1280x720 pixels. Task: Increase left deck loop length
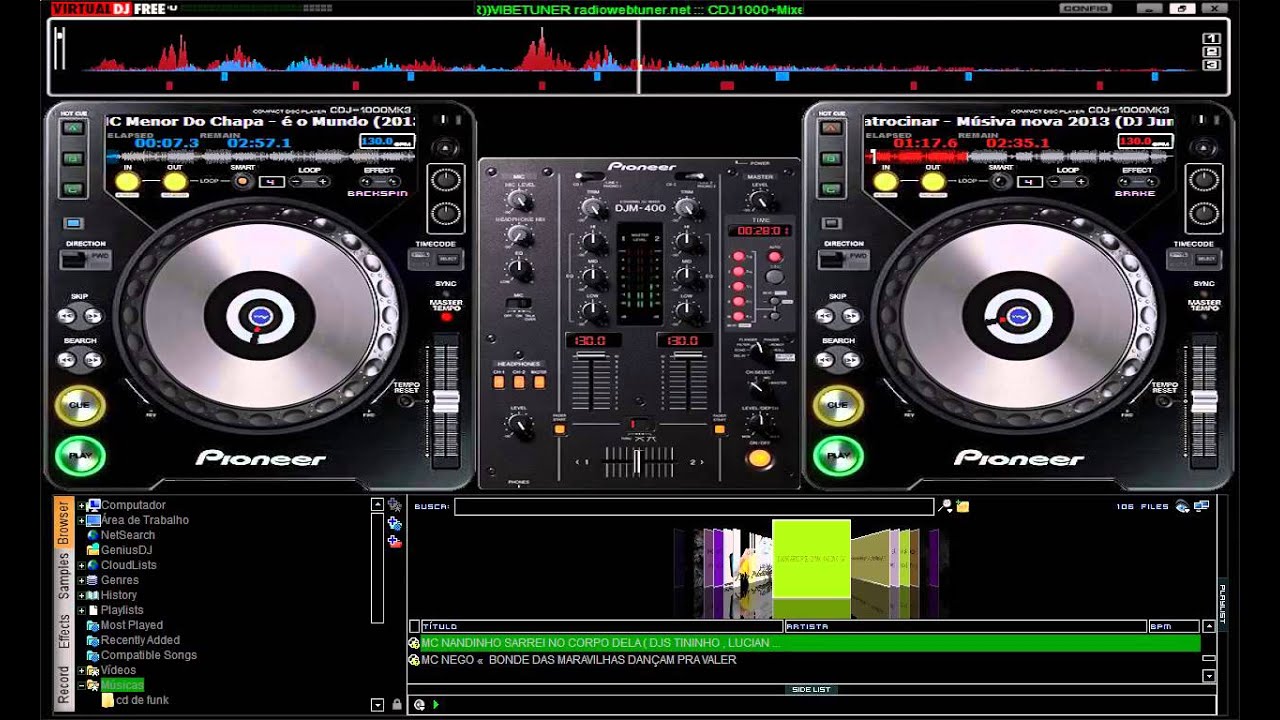322,182
